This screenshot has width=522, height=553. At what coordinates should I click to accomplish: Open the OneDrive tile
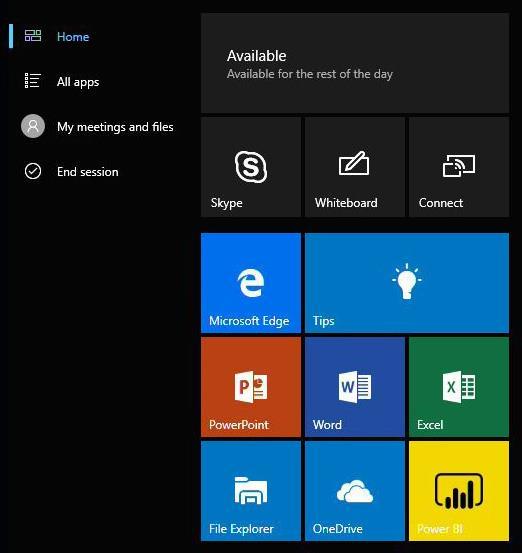click(355, 491)
